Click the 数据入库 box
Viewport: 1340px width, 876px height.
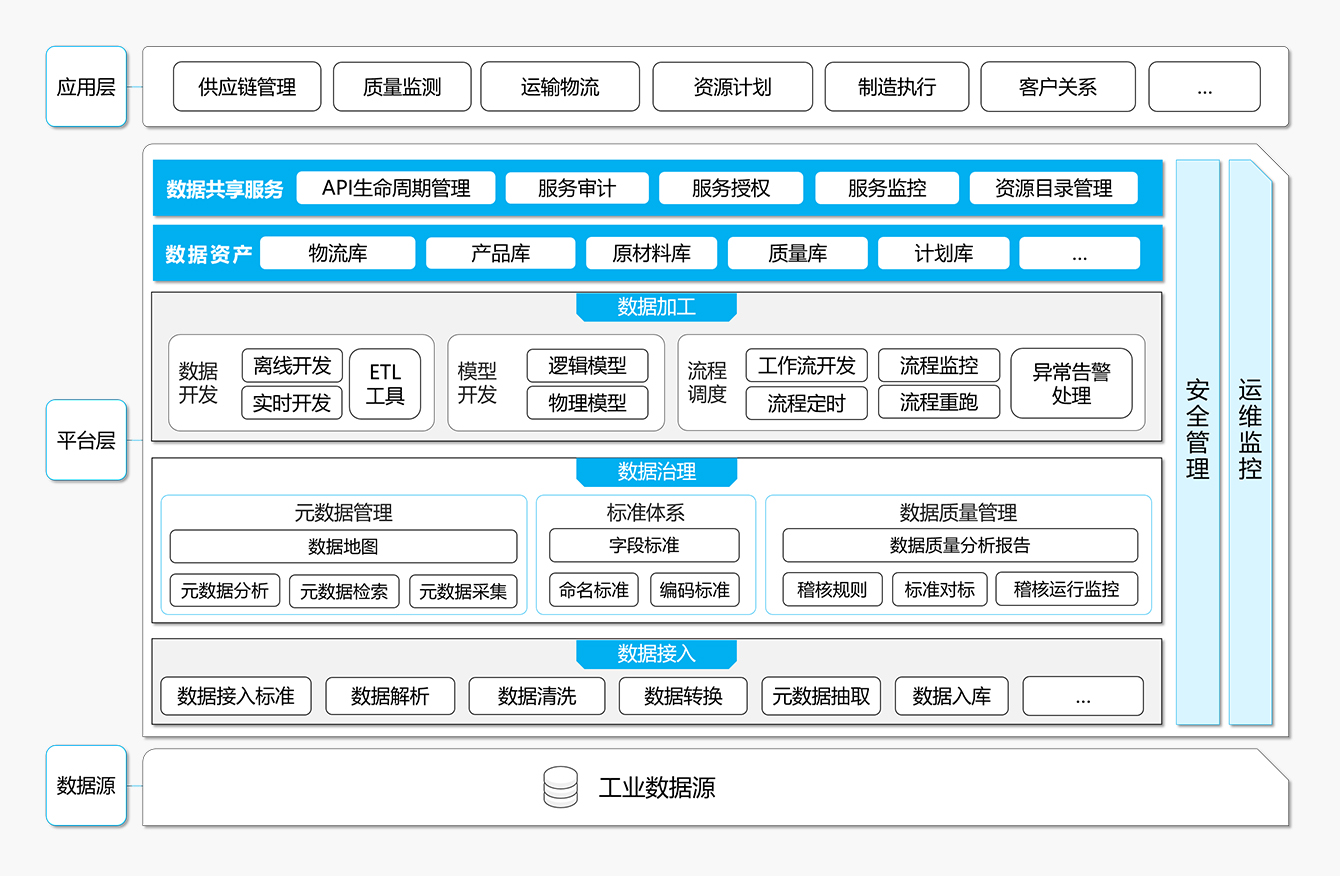point(952,696)
